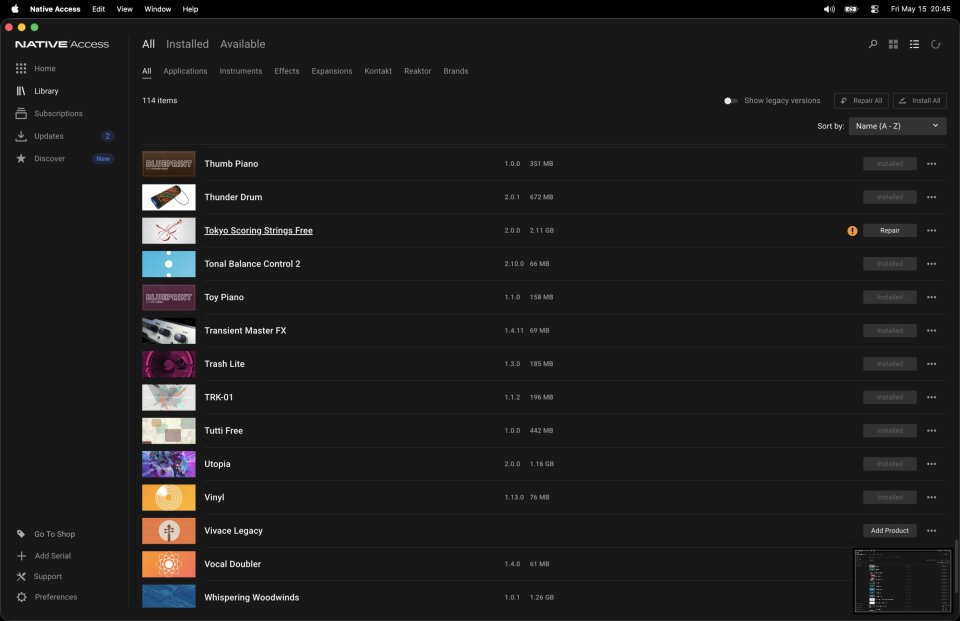Filter by Effects category

pyautogui.click(x=287, y=71)
